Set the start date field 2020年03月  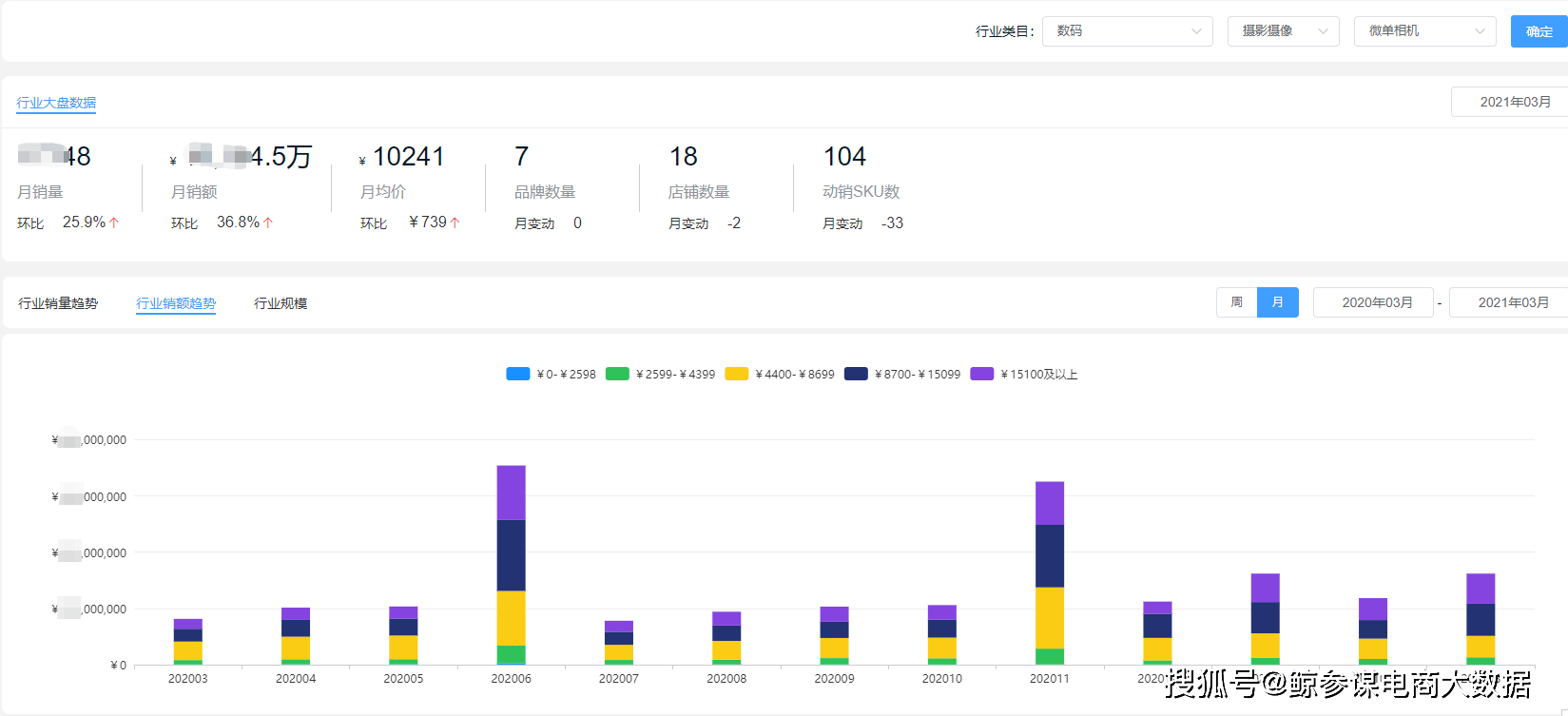click(1376, 302)
